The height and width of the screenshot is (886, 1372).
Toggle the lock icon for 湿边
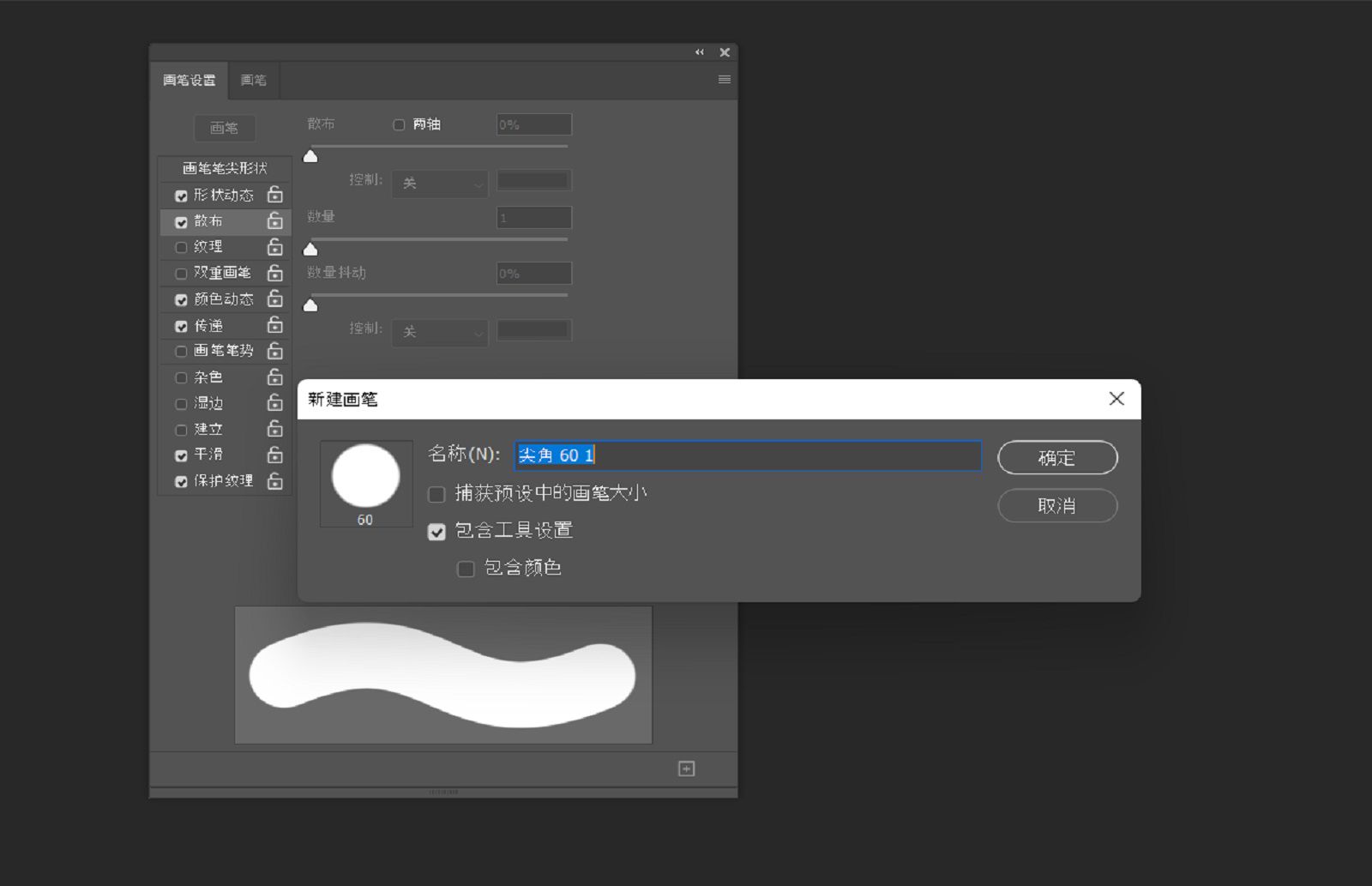point(274,403)
